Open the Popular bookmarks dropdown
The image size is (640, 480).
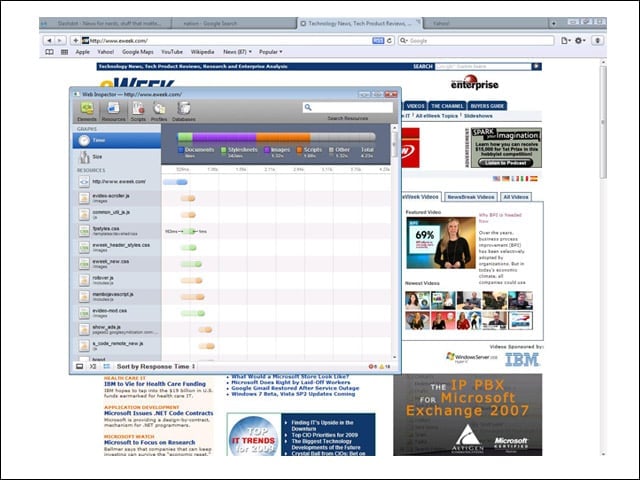pos(271,52)
